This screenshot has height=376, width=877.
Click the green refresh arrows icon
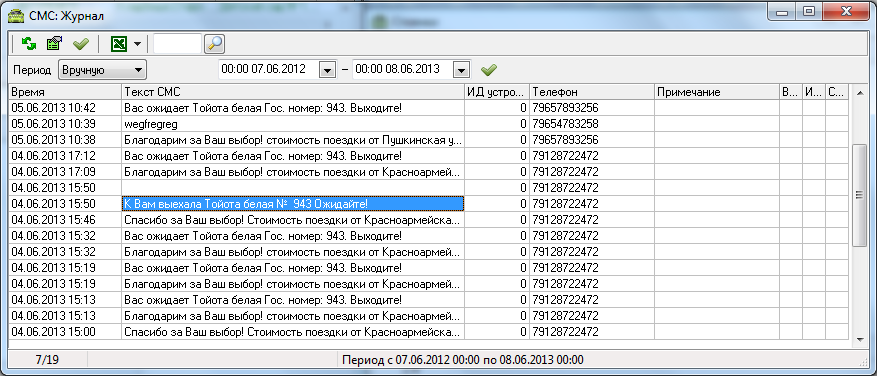29,43
